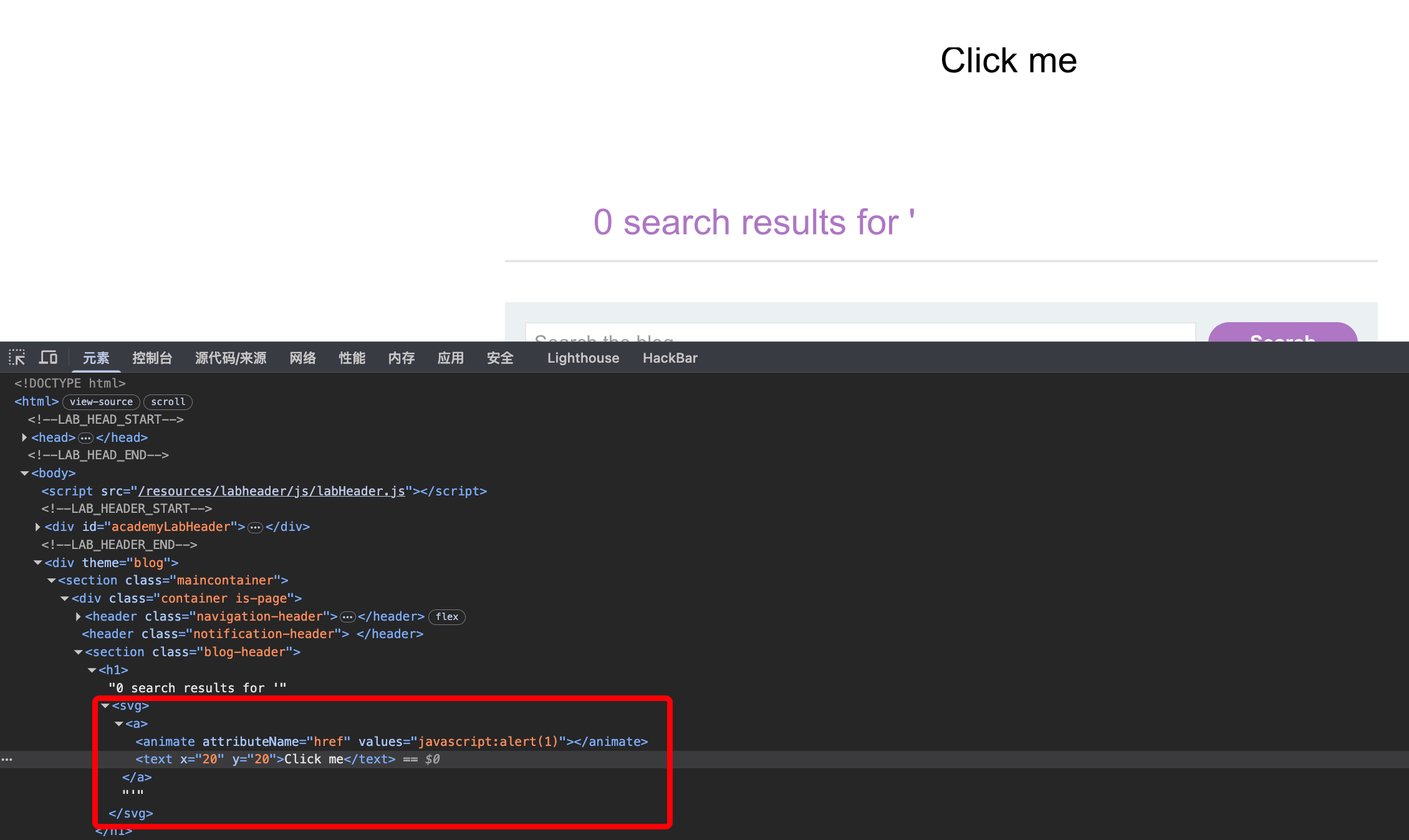Activate the inspect element picker icon

click(x=17, y=358)
